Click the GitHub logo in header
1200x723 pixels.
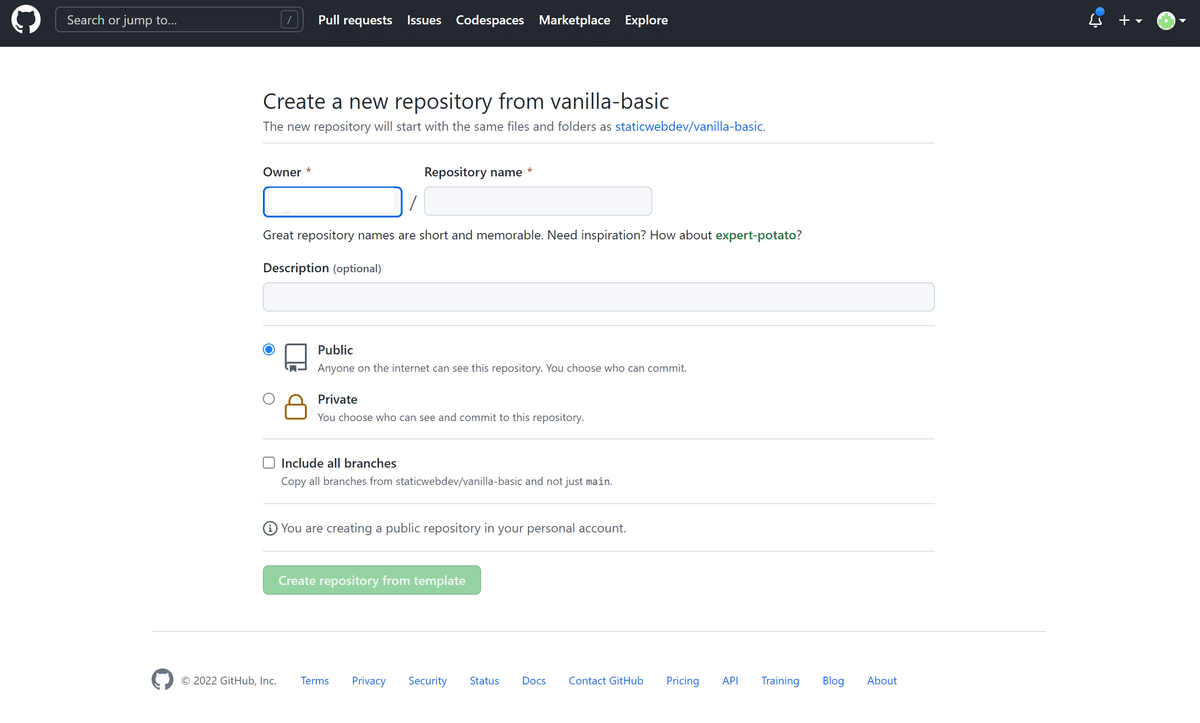[x=26, y=20]
